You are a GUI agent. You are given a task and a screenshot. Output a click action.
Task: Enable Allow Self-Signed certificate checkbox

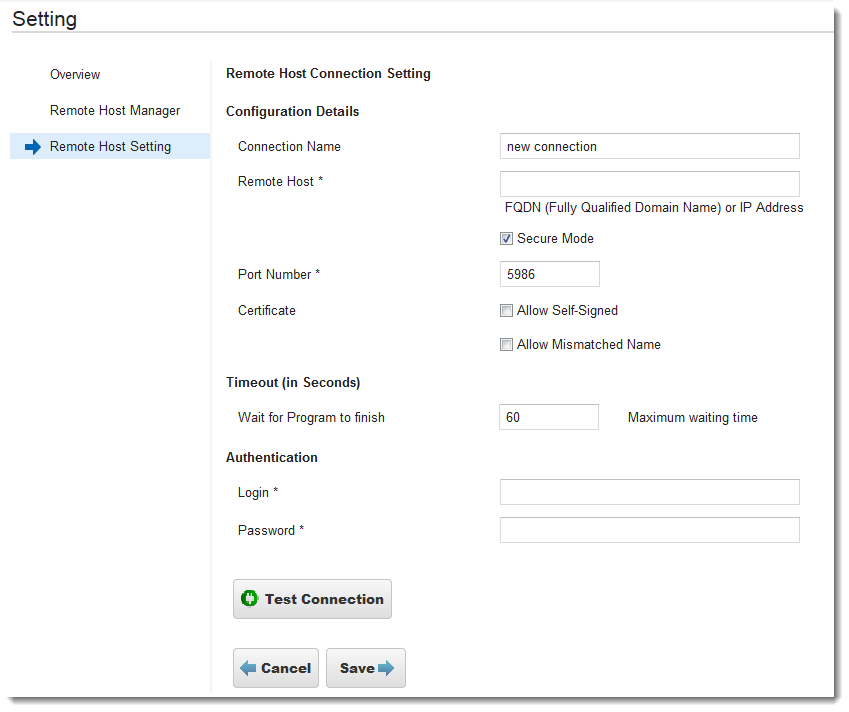(506, 310)
